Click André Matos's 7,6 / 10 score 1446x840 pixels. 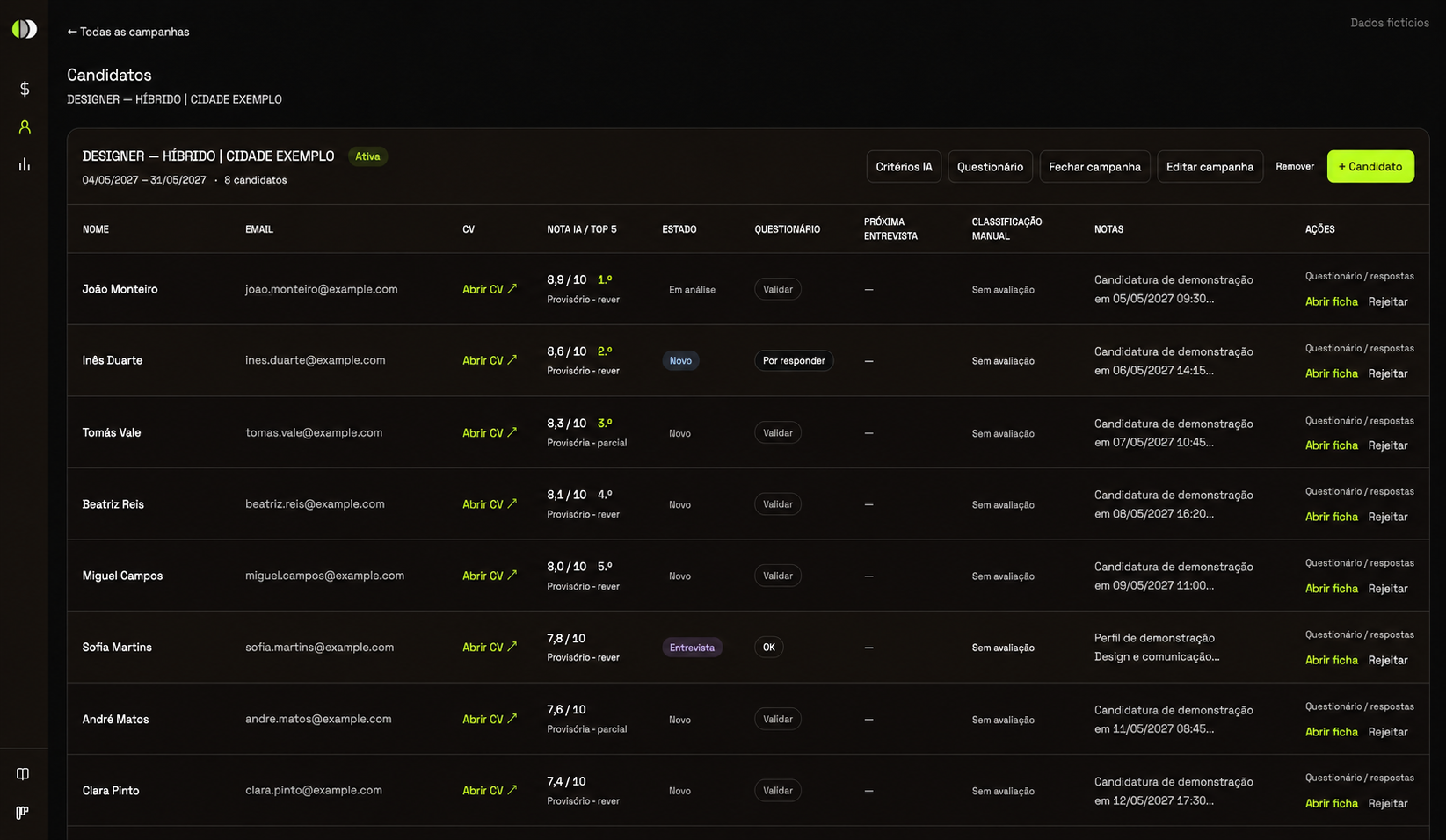(x=566, y=709)
